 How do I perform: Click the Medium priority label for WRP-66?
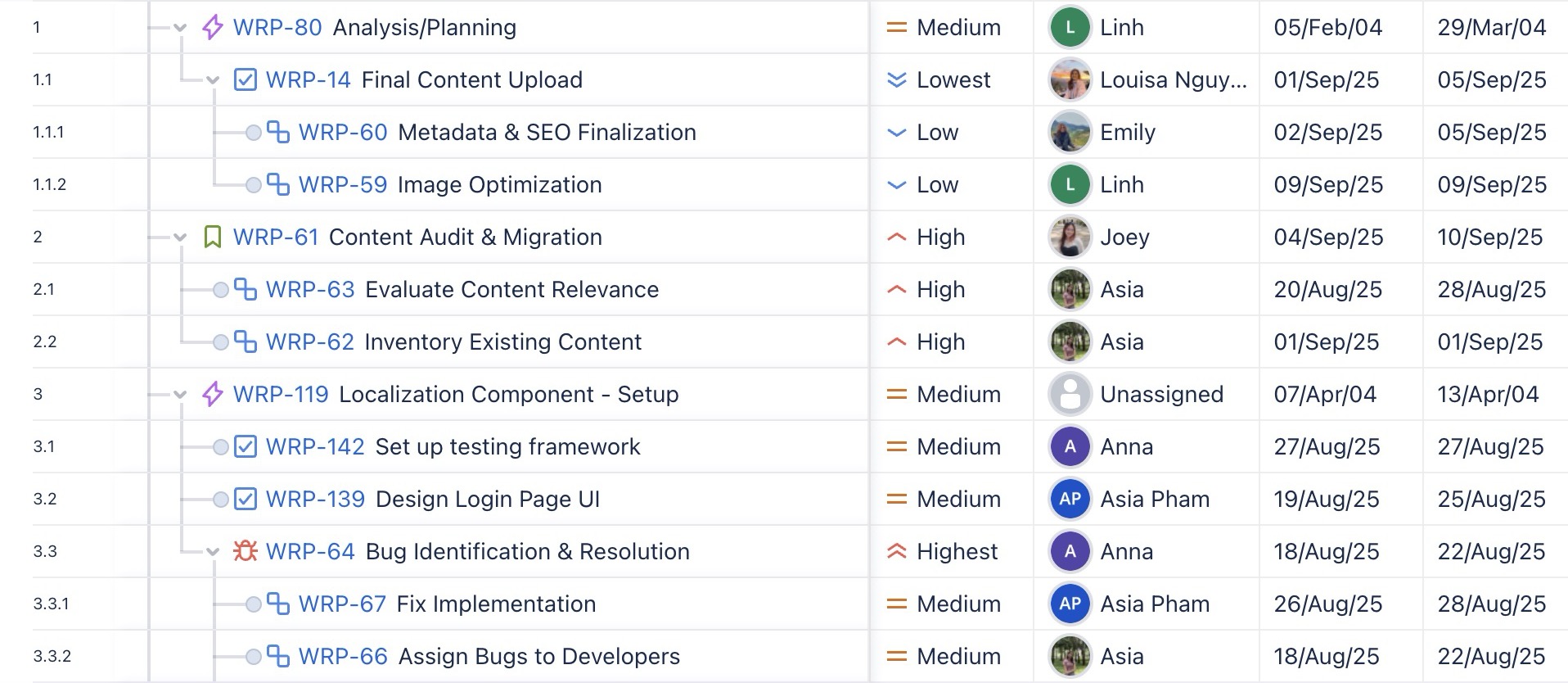958,656
